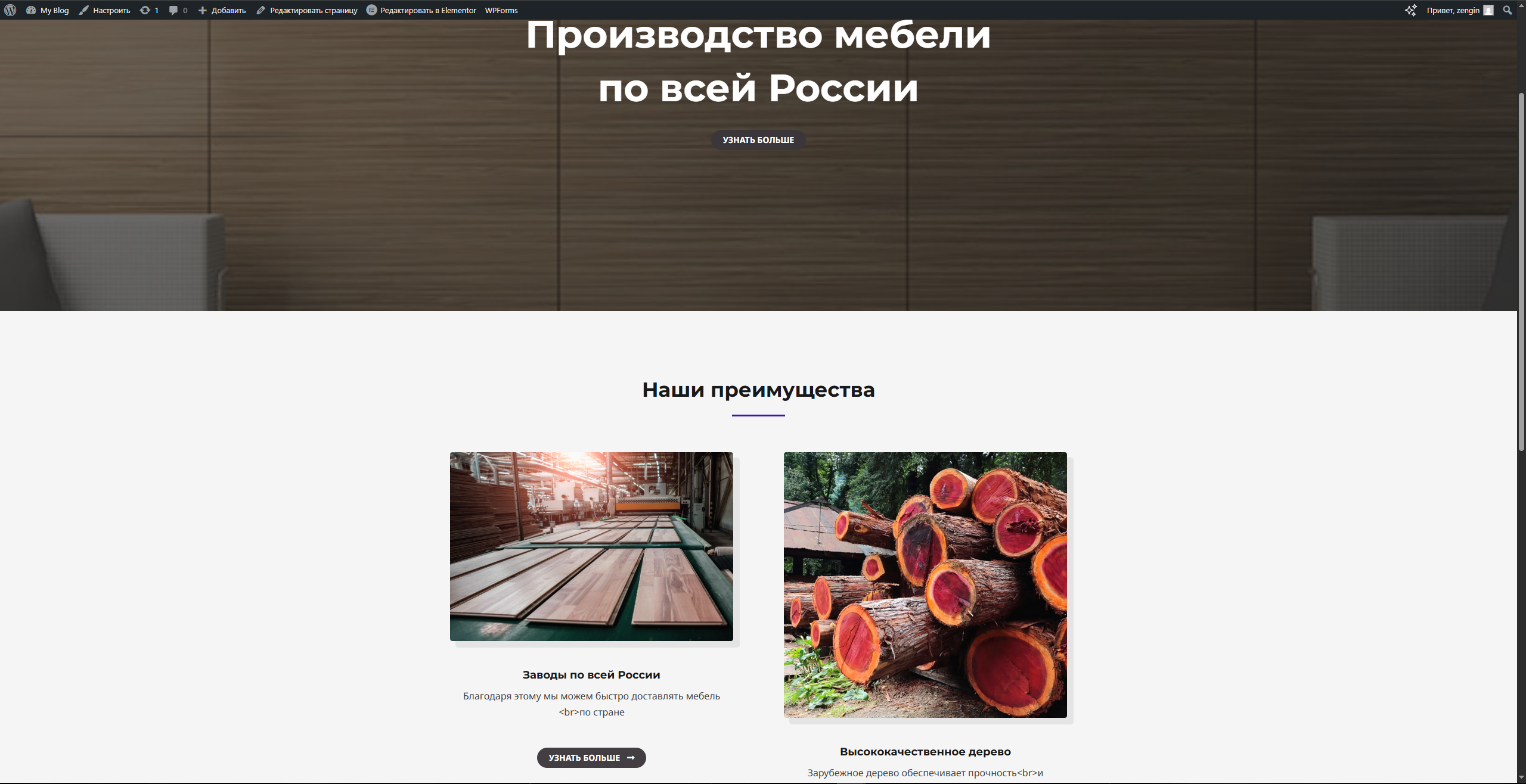The width and height of the screenshot is (1526, 784).
Task: Click the heading Высококачественное дерево
Action: [925, 752]
